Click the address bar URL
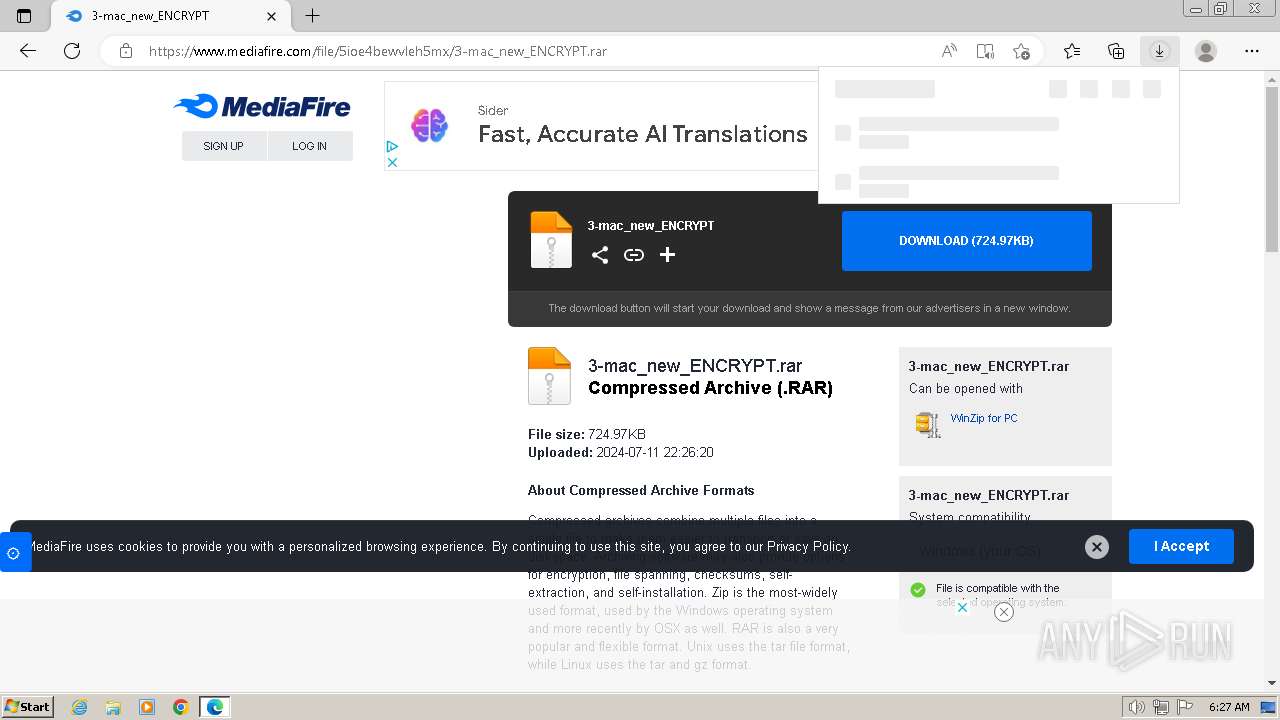 tap(378, 51)
